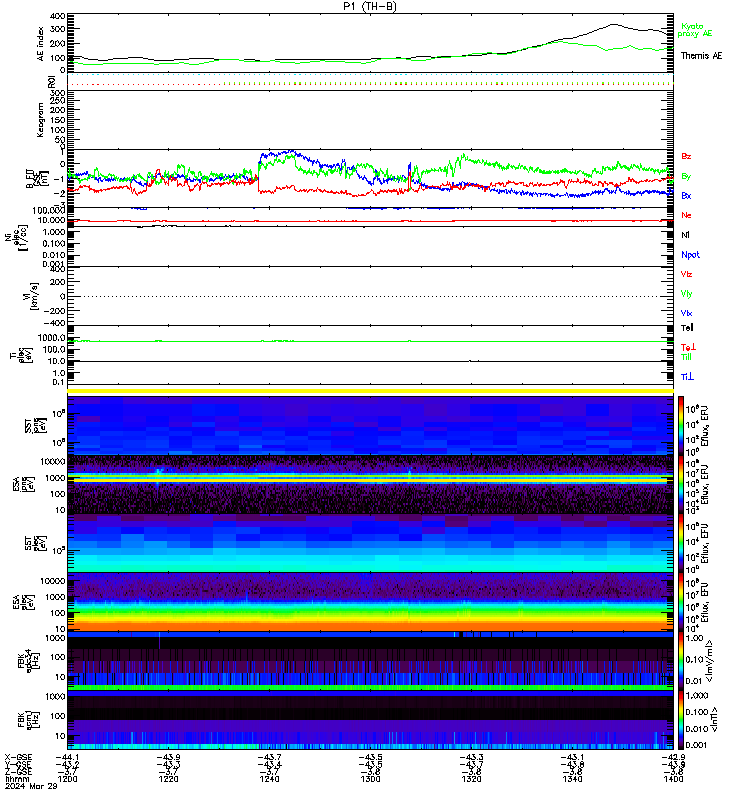The height and width of the screenshot is (800, 750).
Task: Click the mV/m electric field color bar
Action: pos(681,661)
